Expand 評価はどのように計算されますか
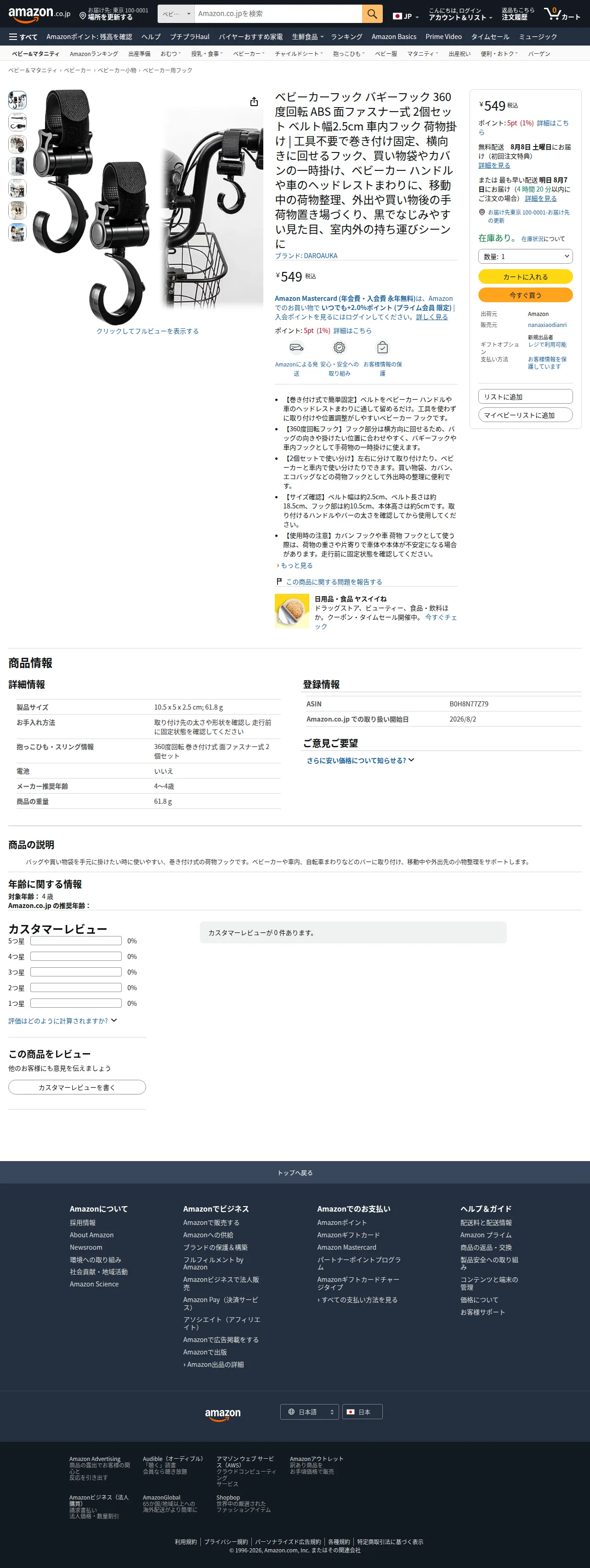Viewport: 590px width, 1568px height. click(x=62, y=1021)
